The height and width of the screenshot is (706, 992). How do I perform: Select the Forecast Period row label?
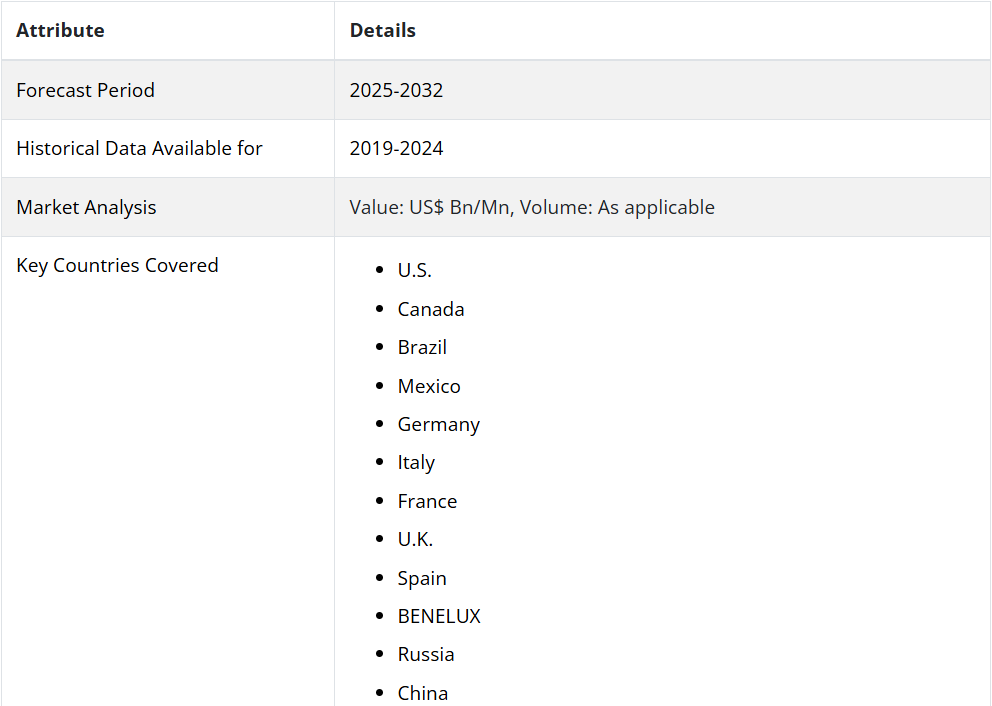point(85,90)
